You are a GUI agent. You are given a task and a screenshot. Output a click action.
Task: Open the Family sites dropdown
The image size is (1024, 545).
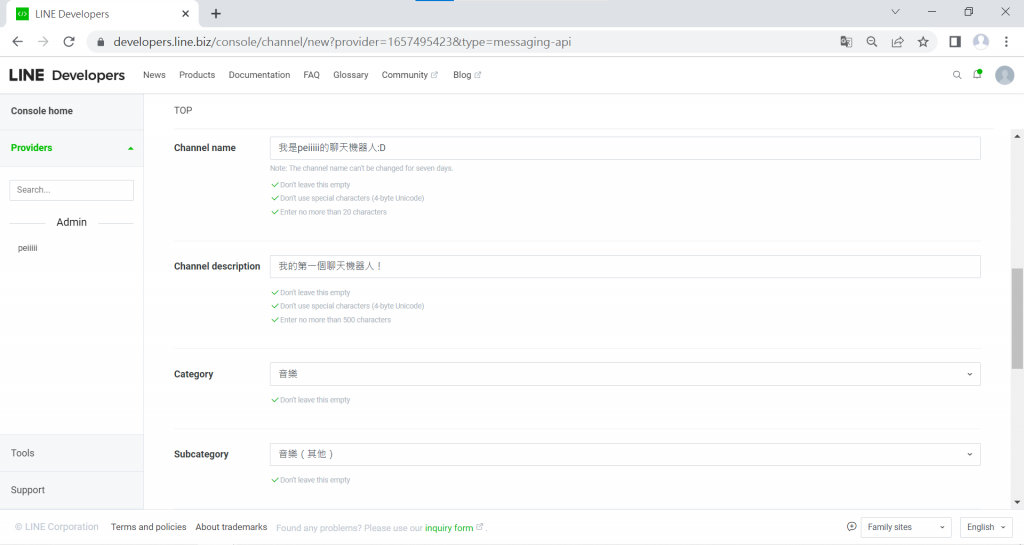pos(906,527)
